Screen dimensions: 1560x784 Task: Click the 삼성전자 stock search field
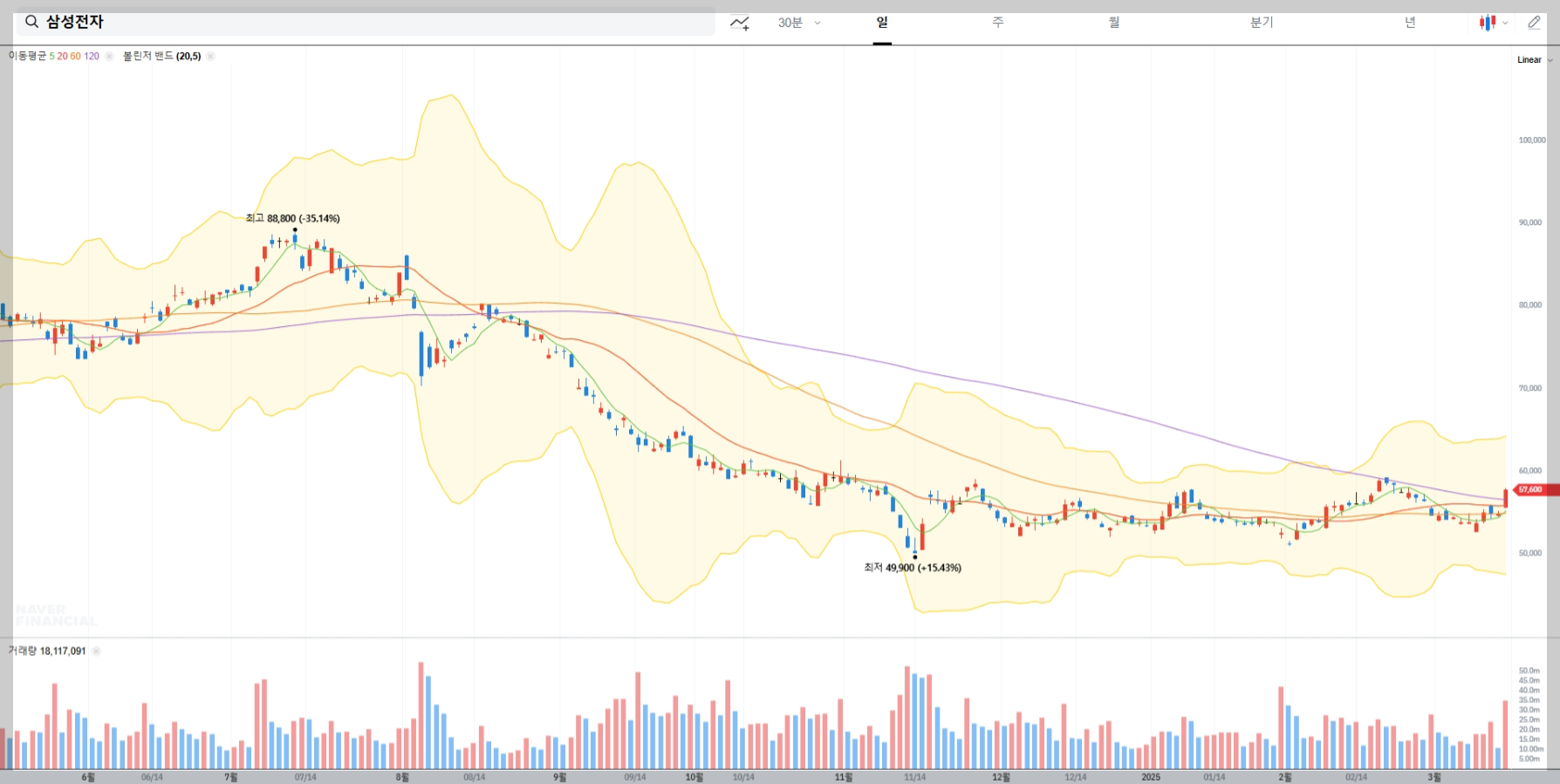pos(365,22)
